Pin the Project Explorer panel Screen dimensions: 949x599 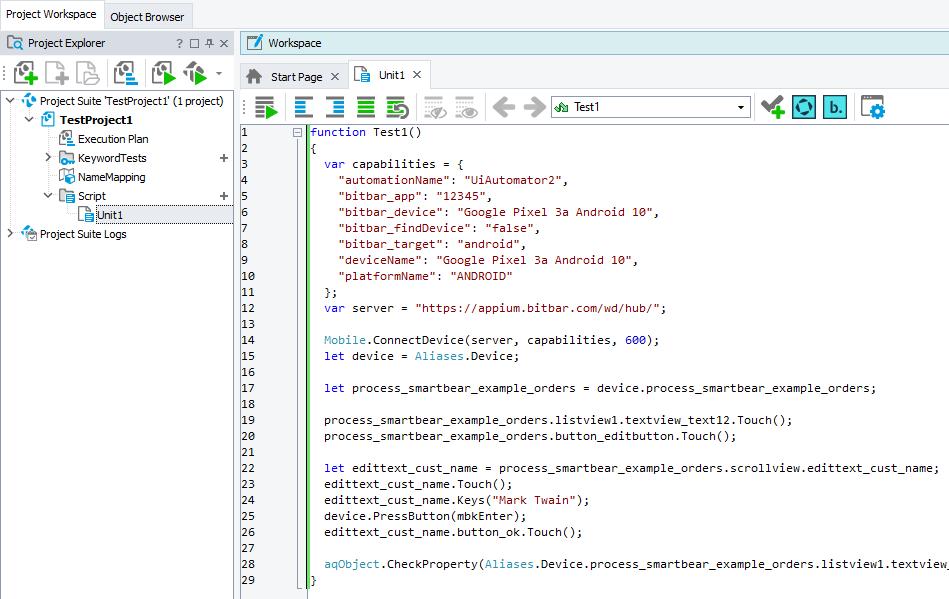tap(209, 44)
